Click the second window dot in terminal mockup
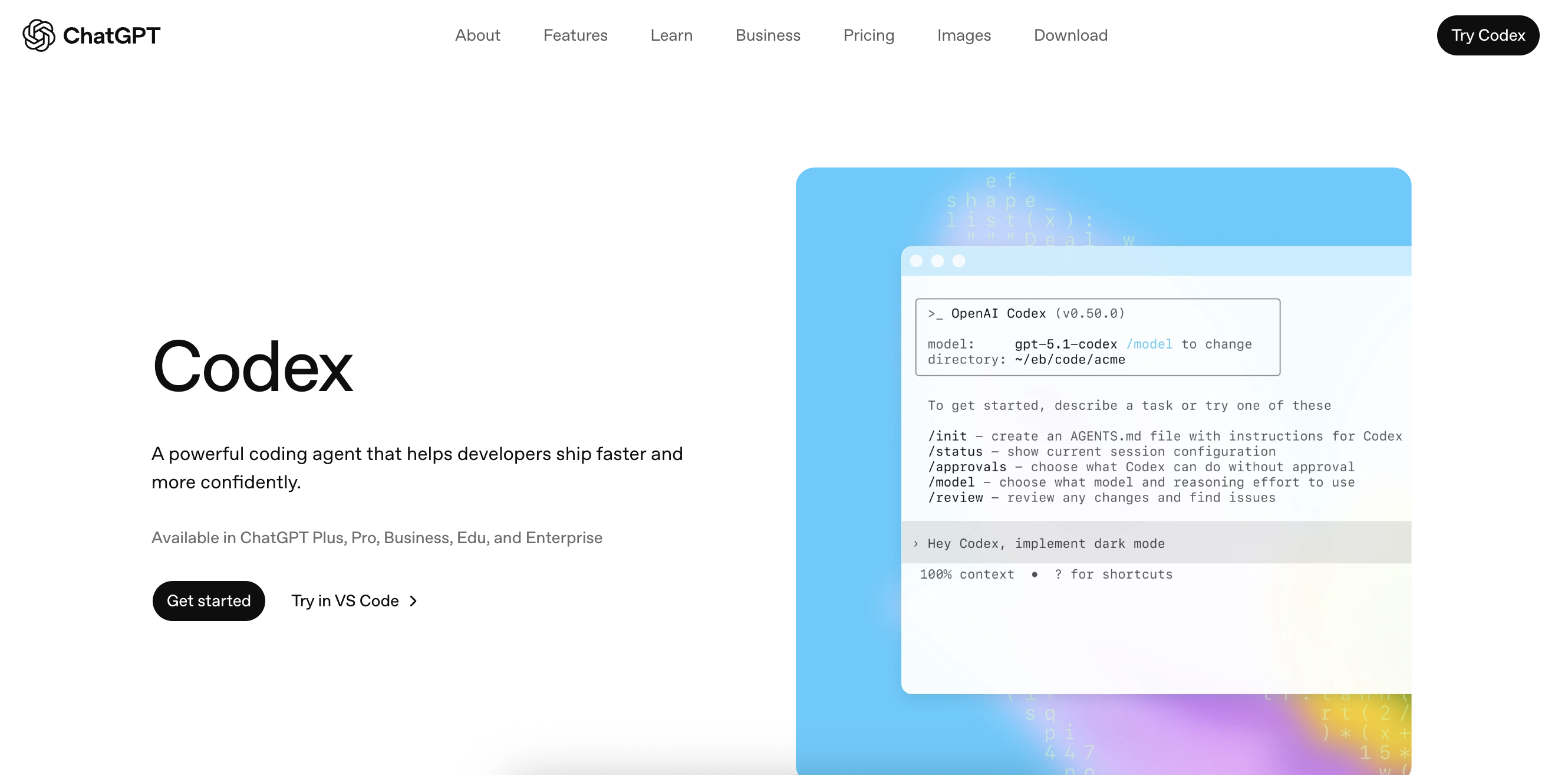This screenshot has width=1568, height=775. click(937, 261)
